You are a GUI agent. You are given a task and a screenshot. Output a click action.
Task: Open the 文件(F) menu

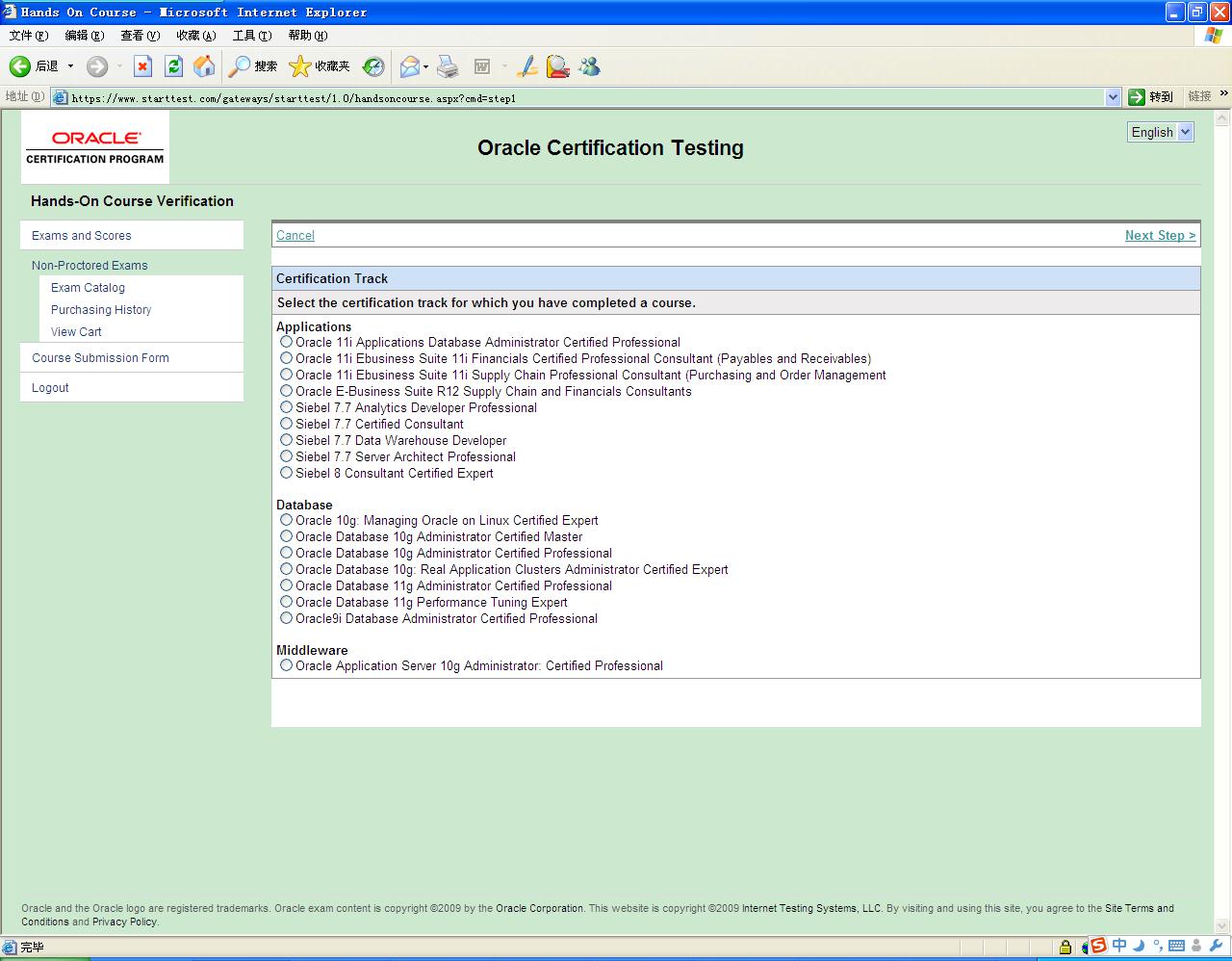click(29, 36)
